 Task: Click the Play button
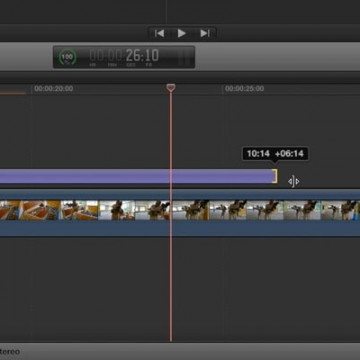click(x=182, y=33)
